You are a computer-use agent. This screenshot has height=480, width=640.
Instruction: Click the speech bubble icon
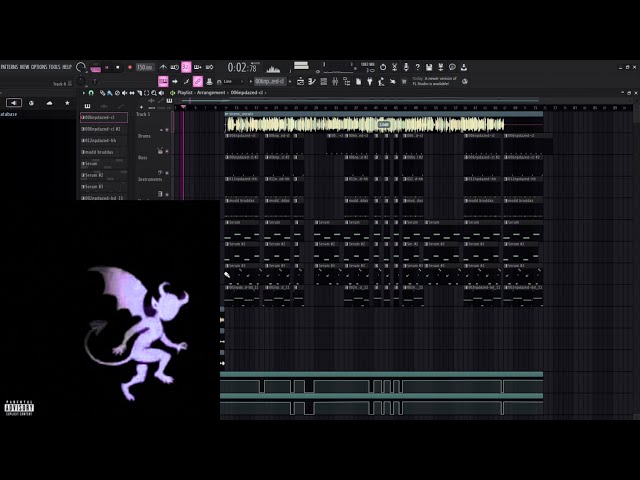(x=452, y=67)
